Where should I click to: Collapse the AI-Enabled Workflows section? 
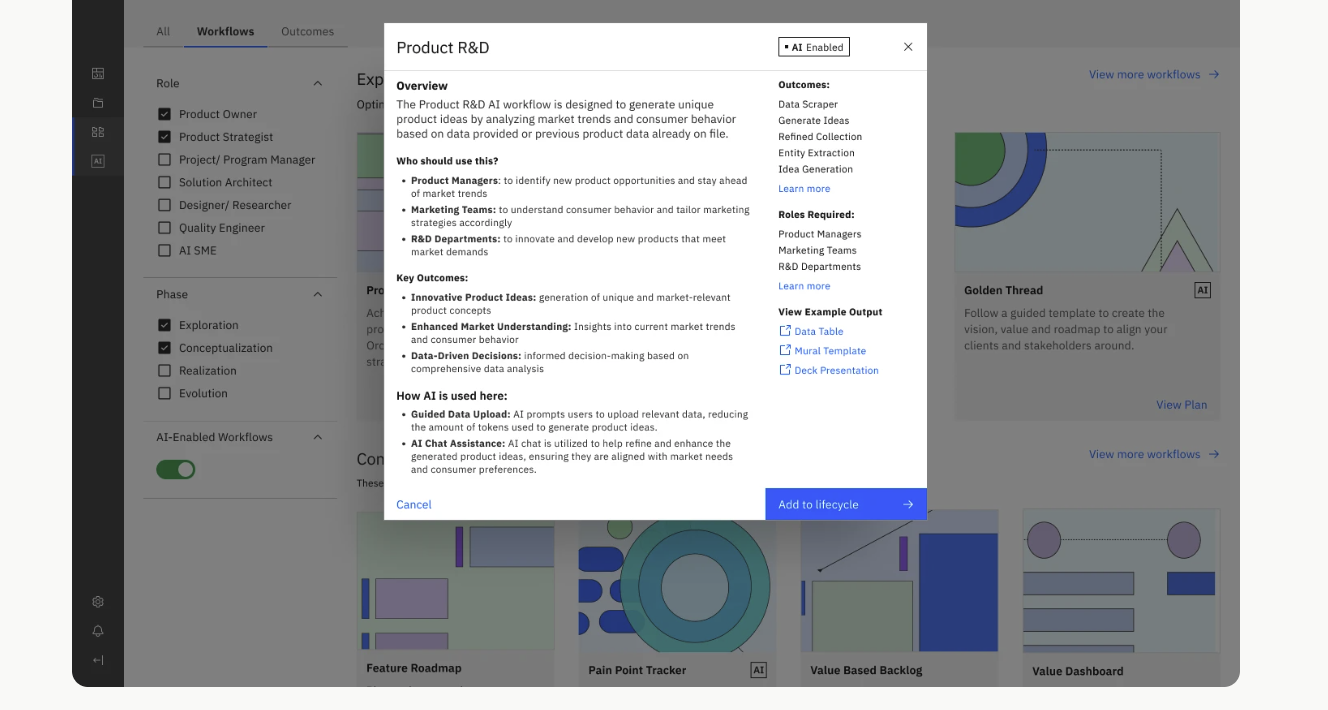[317, 437]
